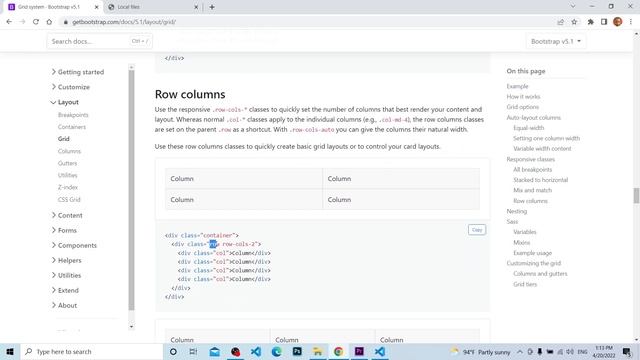Image resolution: width=640 pixels, height=360 pixels.
Task: Open the tab search chevron in title bar
Action: 573,7
